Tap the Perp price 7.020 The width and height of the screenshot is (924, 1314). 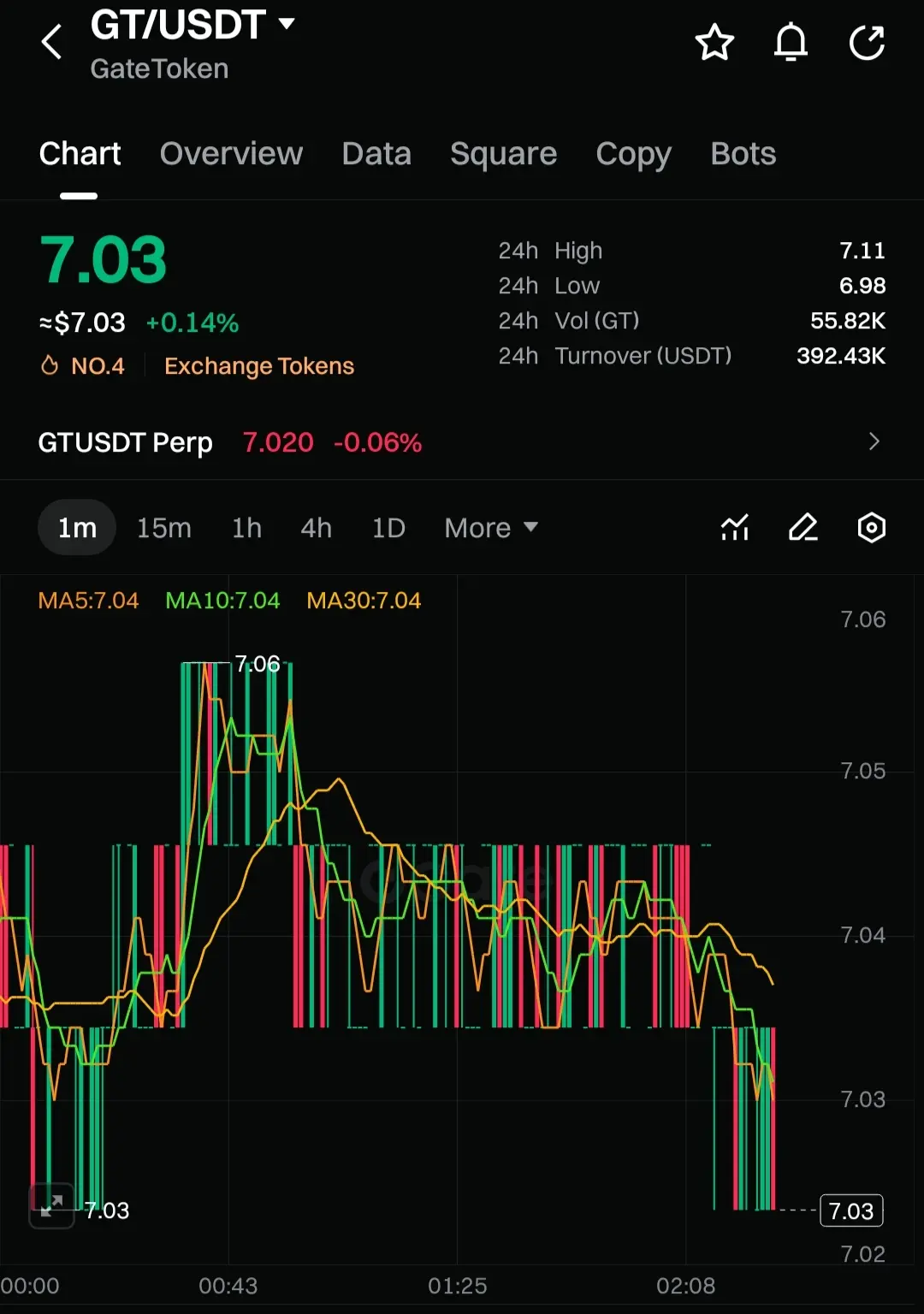coord(278,442)
